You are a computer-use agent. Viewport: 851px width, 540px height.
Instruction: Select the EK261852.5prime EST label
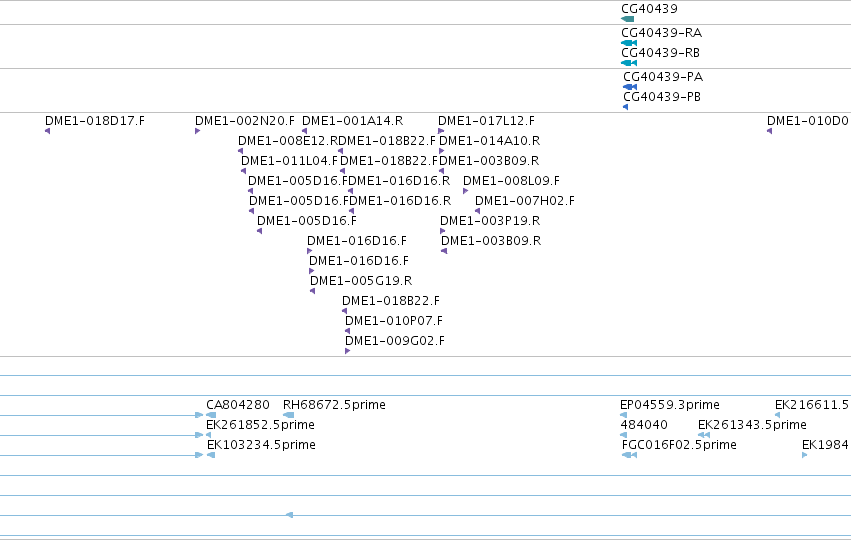click(260, 425)
